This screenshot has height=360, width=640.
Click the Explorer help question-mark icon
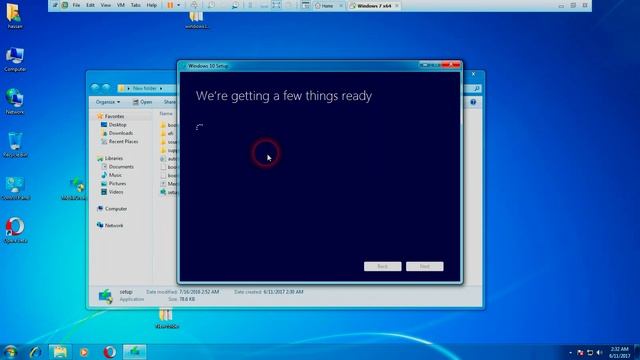point(473,102)
